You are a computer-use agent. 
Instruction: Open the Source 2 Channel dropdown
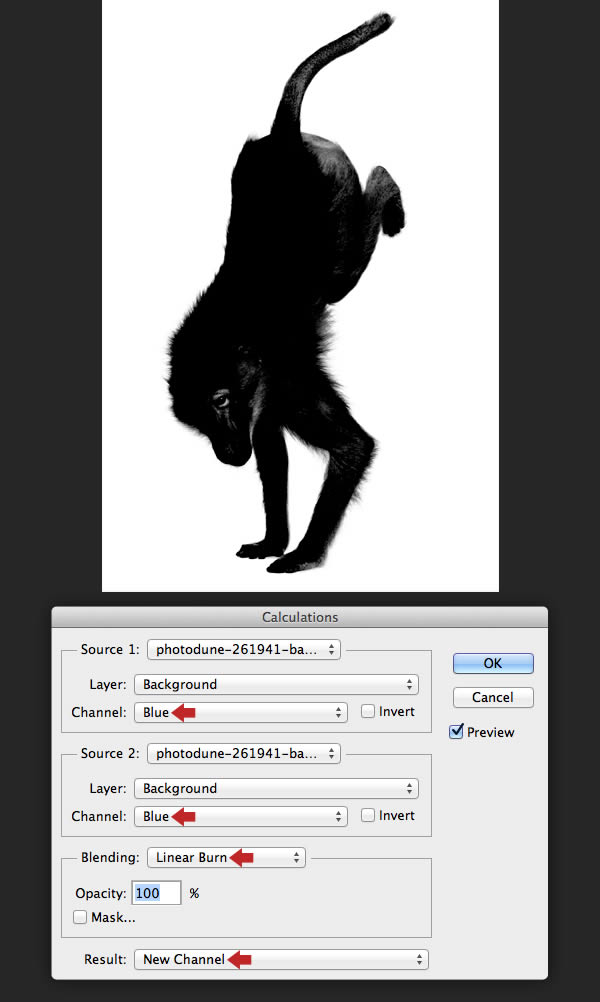click(x=241, y=817)
